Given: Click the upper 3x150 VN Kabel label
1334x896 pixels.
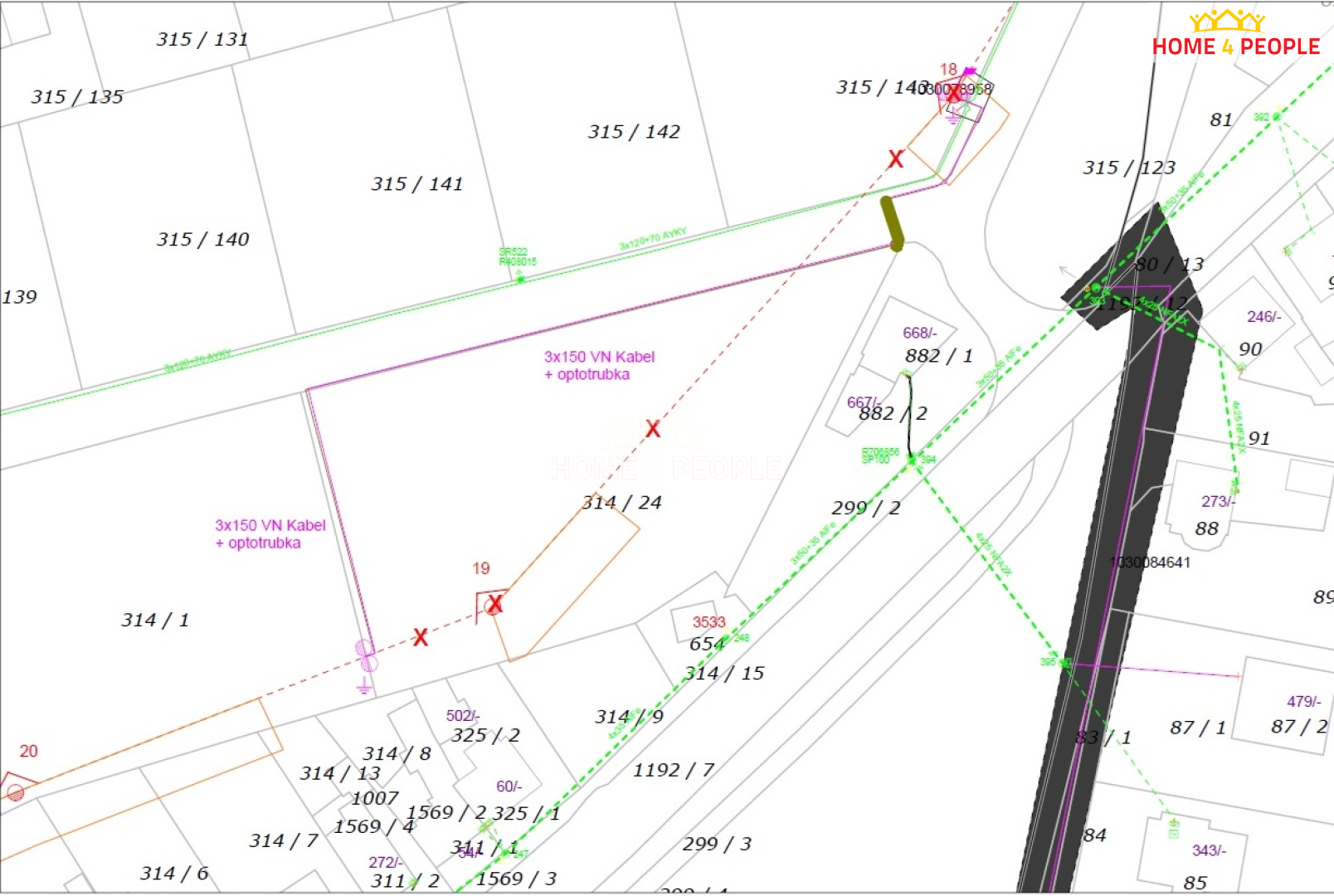Looking at the screenshot, I should point(599,365).
